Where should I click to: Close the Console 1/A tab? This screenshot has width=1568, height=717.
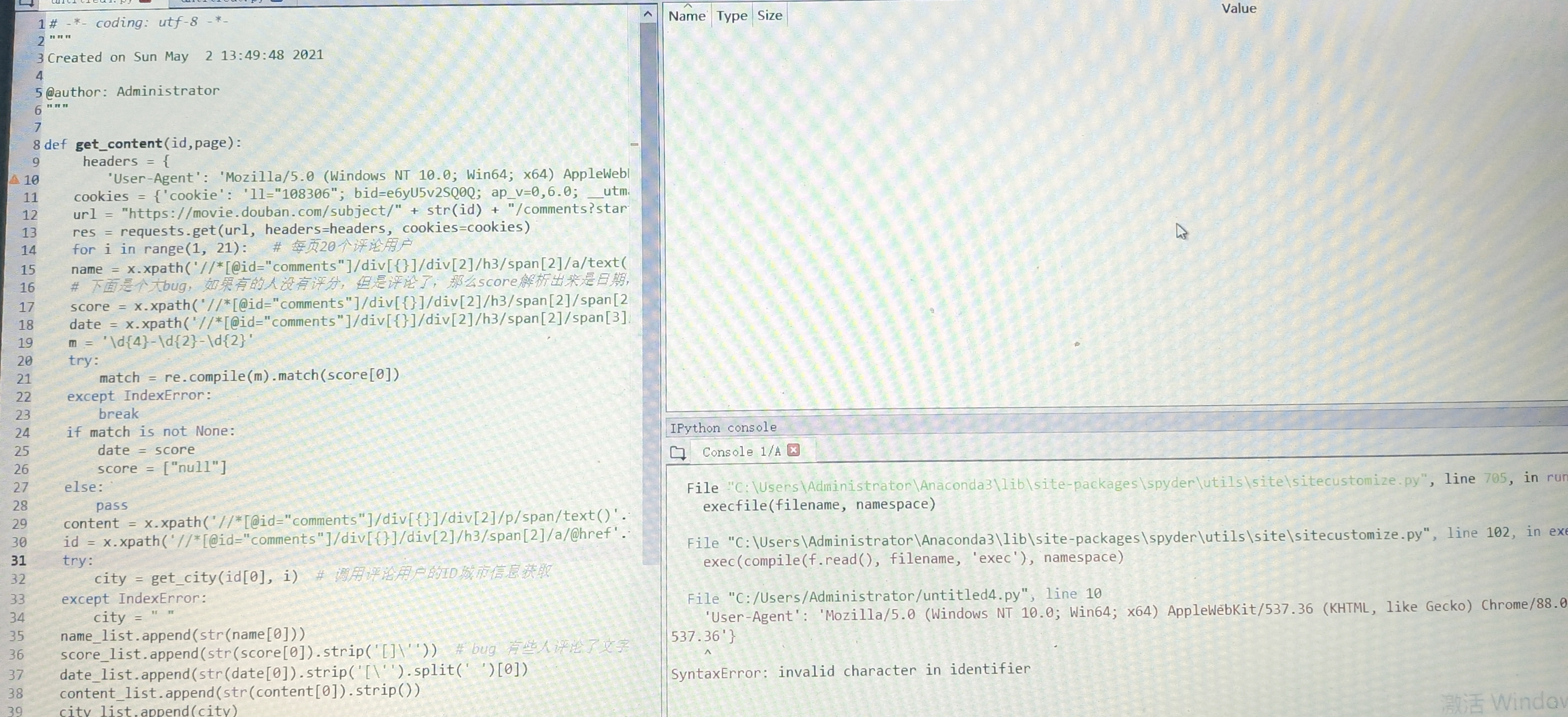793,450
